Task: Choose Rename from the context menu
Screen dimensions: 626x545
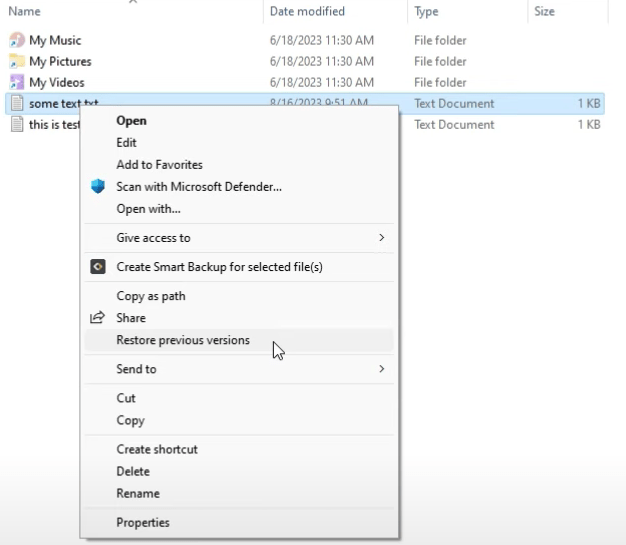Action: tap(138, 493)
